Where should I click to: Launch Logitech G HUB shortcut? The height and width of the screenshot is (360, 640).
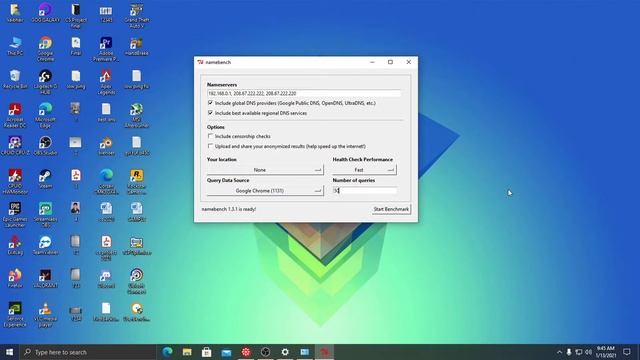click(x=45, y=82)
